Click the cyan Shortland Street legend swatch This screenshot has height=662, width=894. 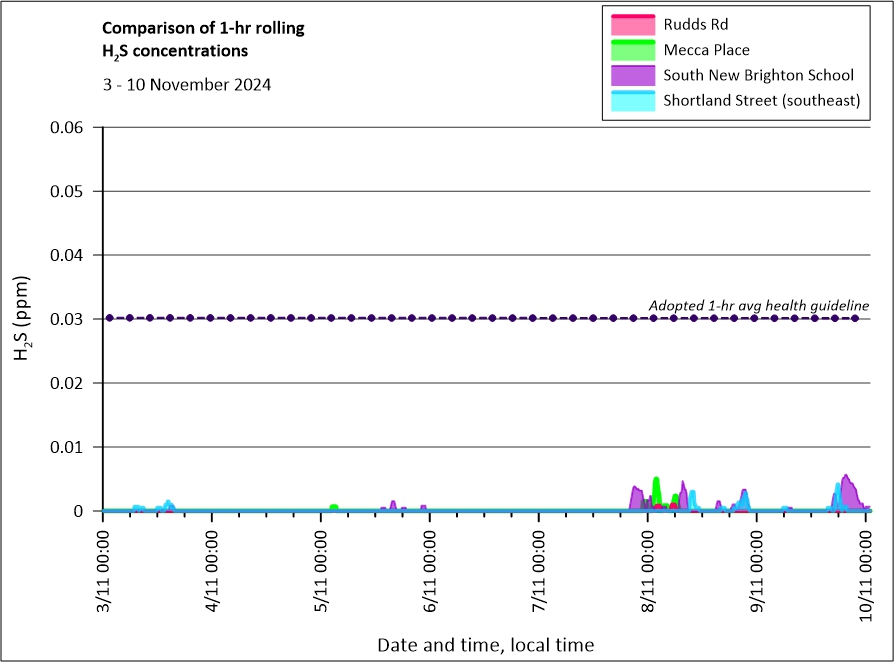click(x=630, y=101)
